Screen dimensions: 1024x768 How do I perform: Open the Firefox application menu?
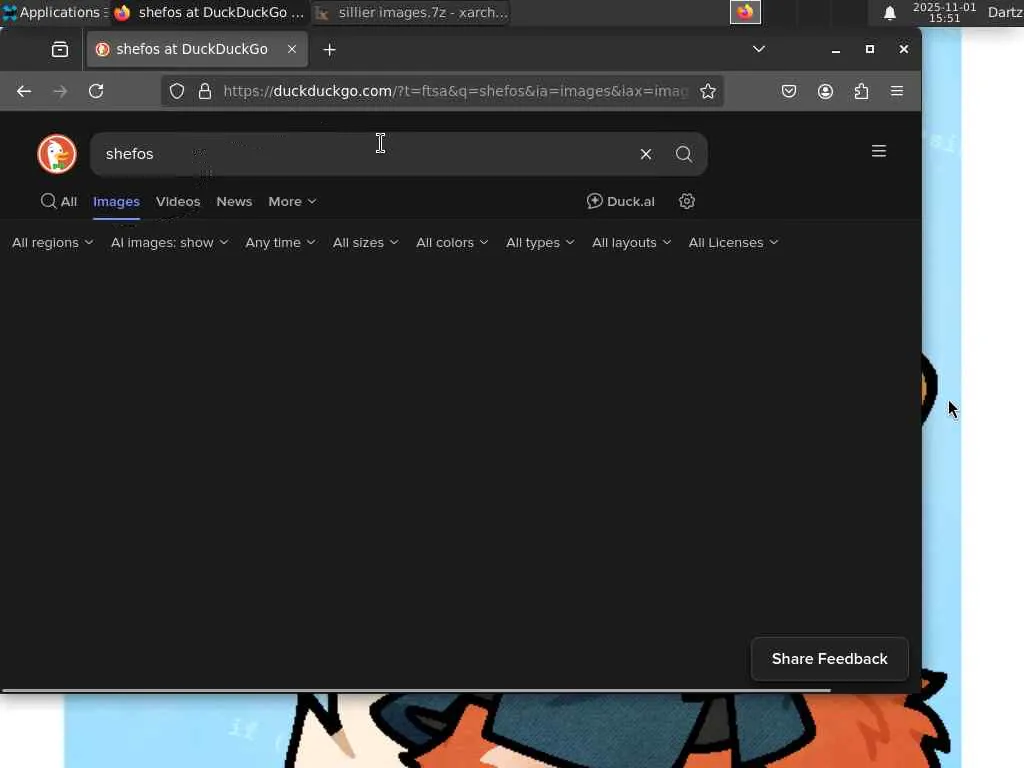point(897,91)
